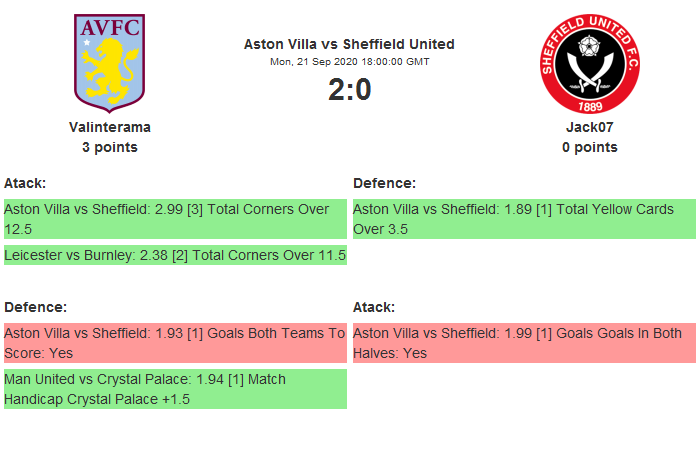This screenshot has height=460, width=700.
Task: Select the Both Teams To Score bet
Action: click(x=175, y=343)
